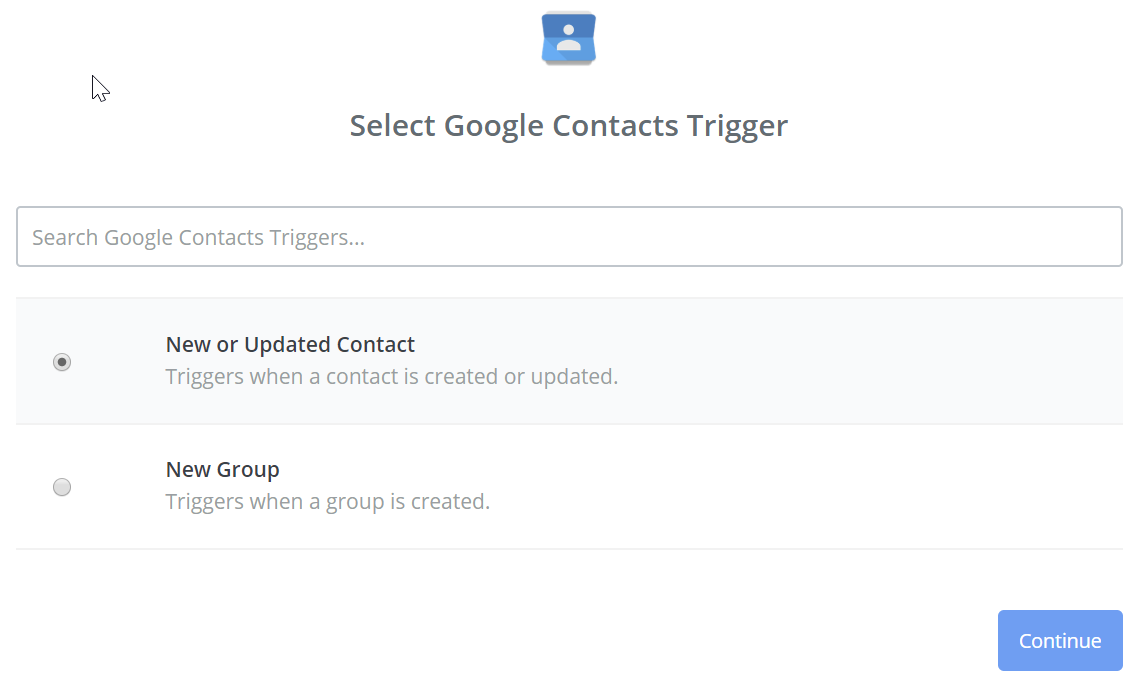Select the New Group radio button
The image size is (1135, 680).
coord(62,487)
